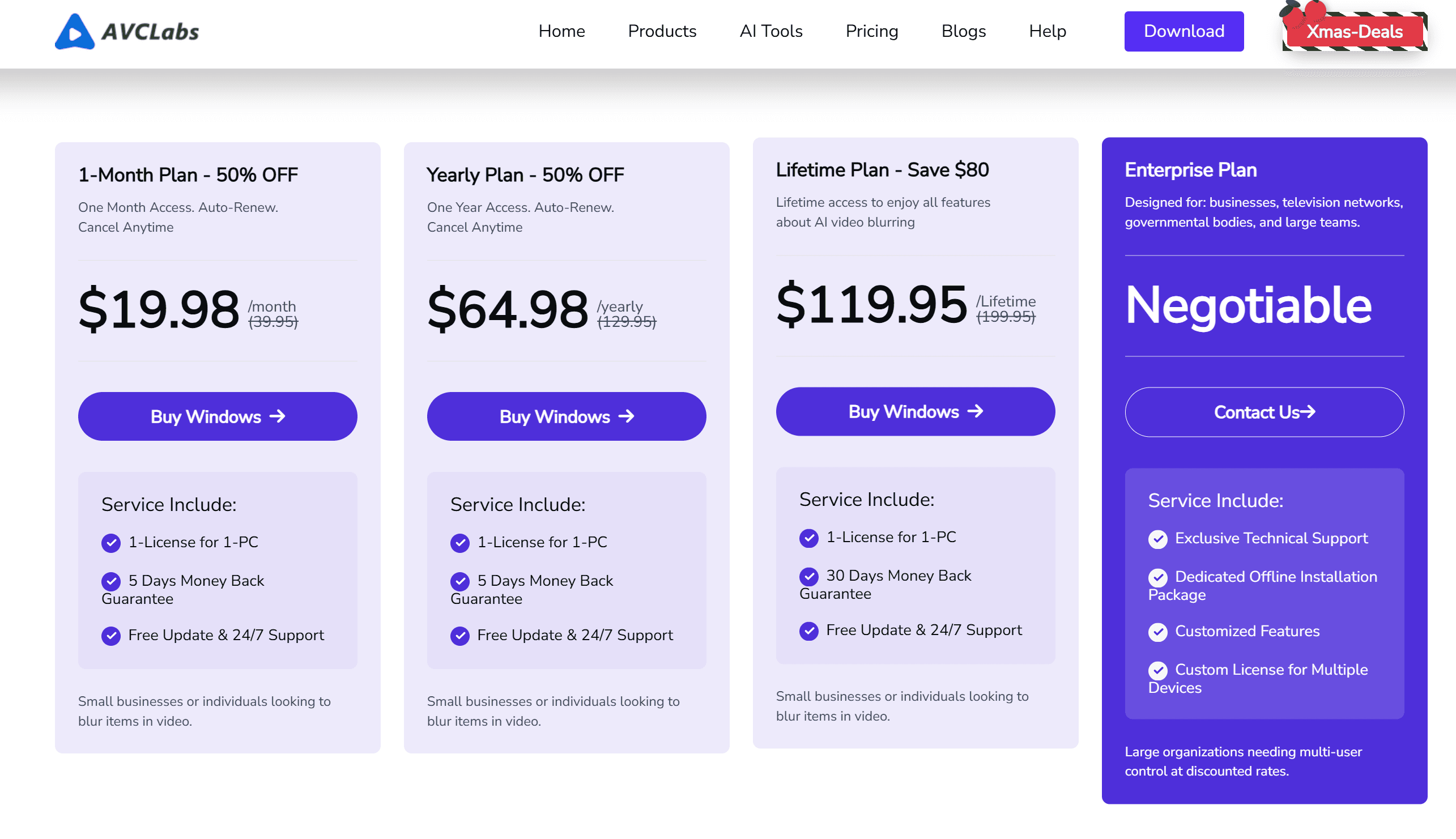Screen dimensions: 1456x839
Task: Open the Products menu
Action: (662, 31)
